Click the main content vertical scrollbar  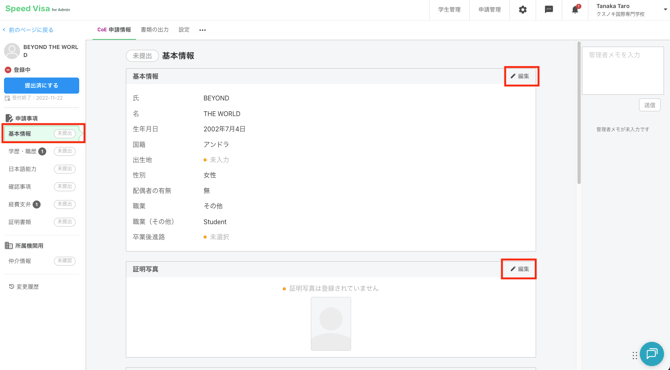579,113
